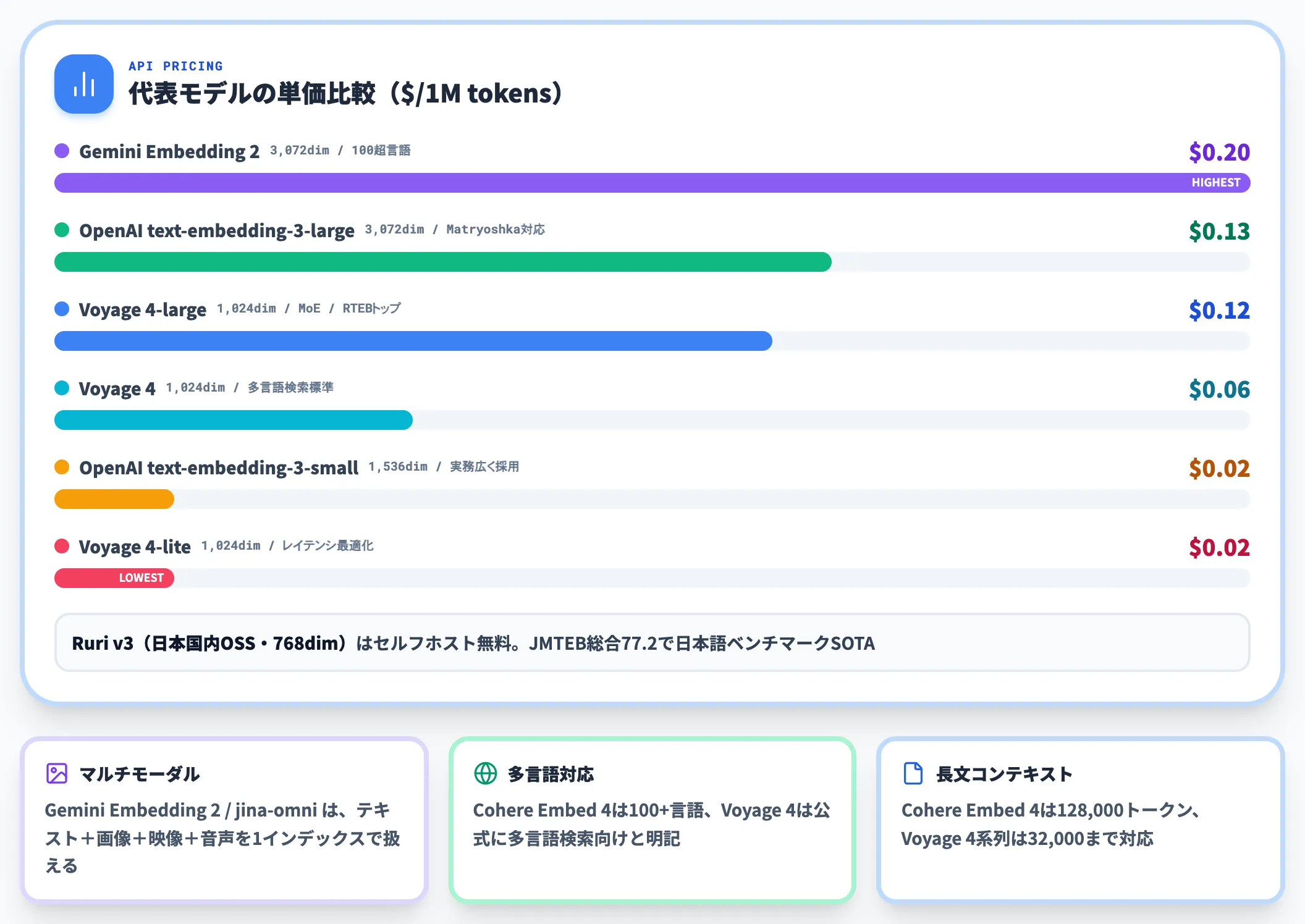The width and height of the screenshot is (1305, 924).
Task: Click the Gemini Embedding 2 model name
Action: (169, 151)
